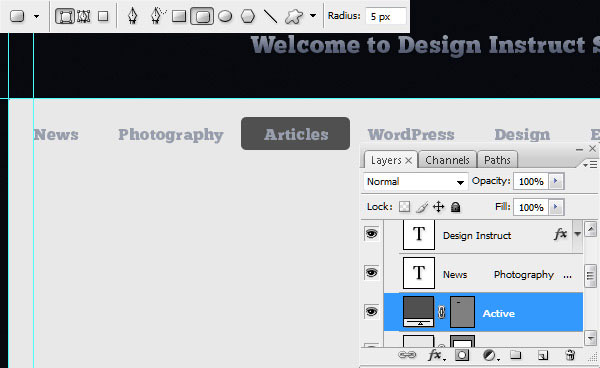600x368 pixels.
Task: Hide the Design Instruct layer
Action: (371, 234)
